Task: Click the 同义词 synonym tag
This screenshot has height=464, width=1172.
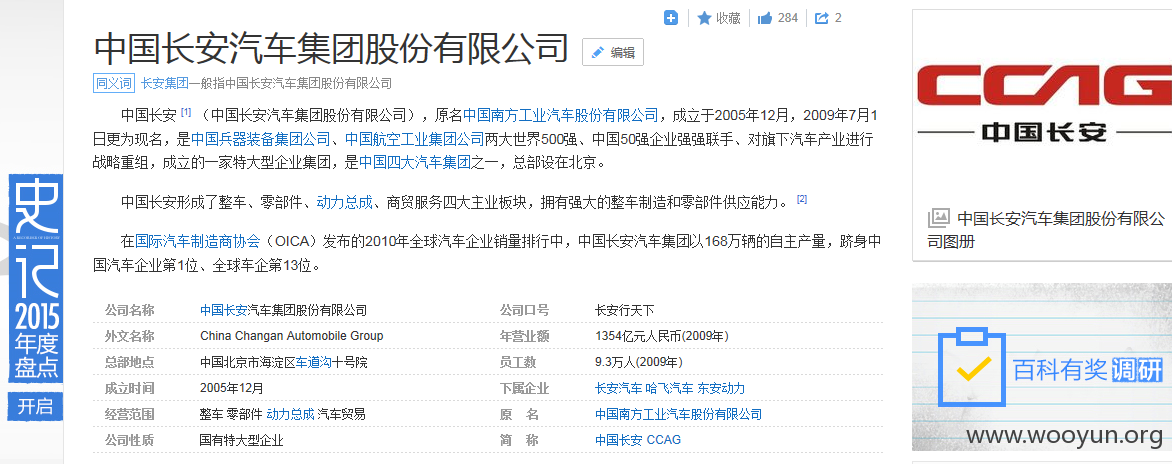Action: [114, 83]
